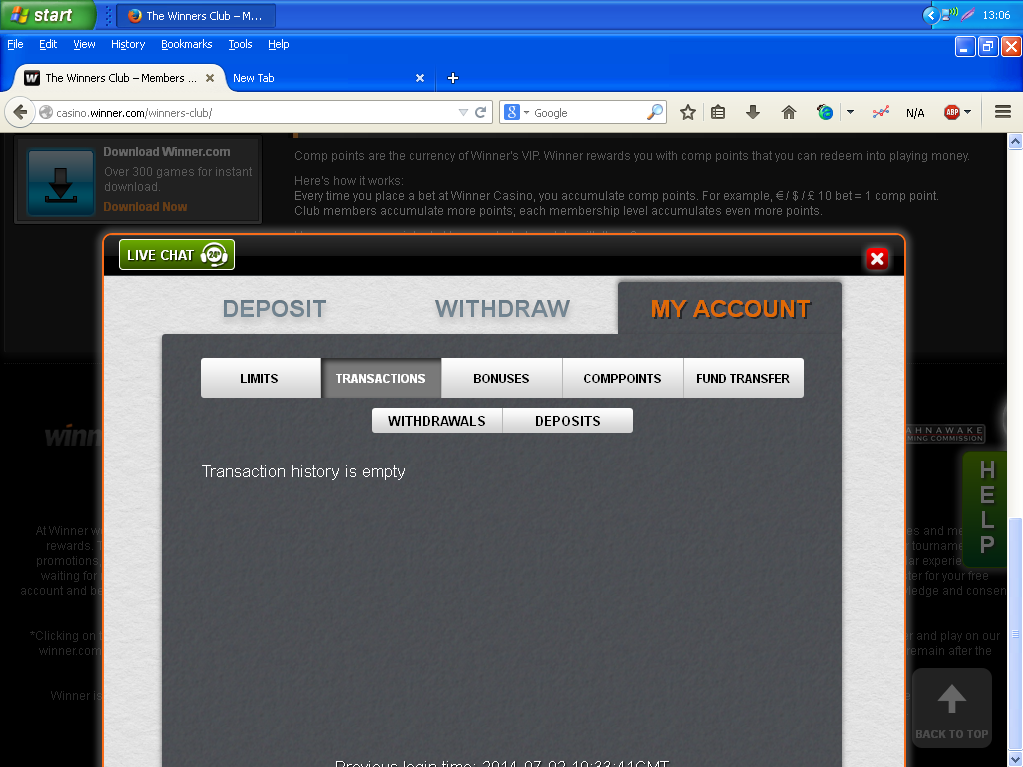Open the green HELP side tab
The height and width of the screenshot is (767, 1023).
click(986, 508)
